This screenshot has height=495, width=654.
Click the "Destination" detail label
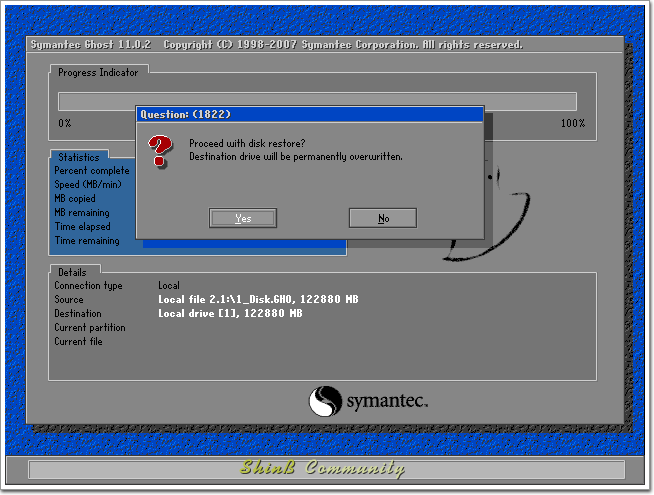click(x=78, y=314)
